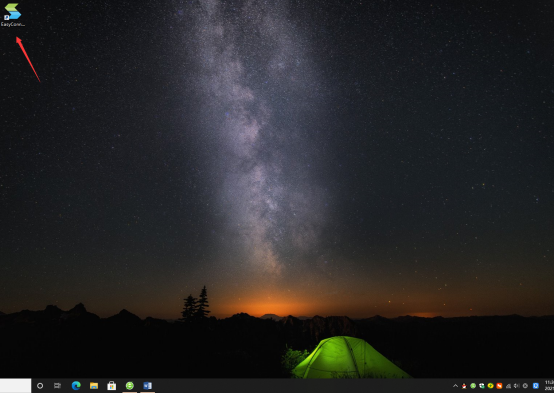Open Task View on taskbar
The height and width of the screenshot is (394, 554).
click(x=57, y=386)
